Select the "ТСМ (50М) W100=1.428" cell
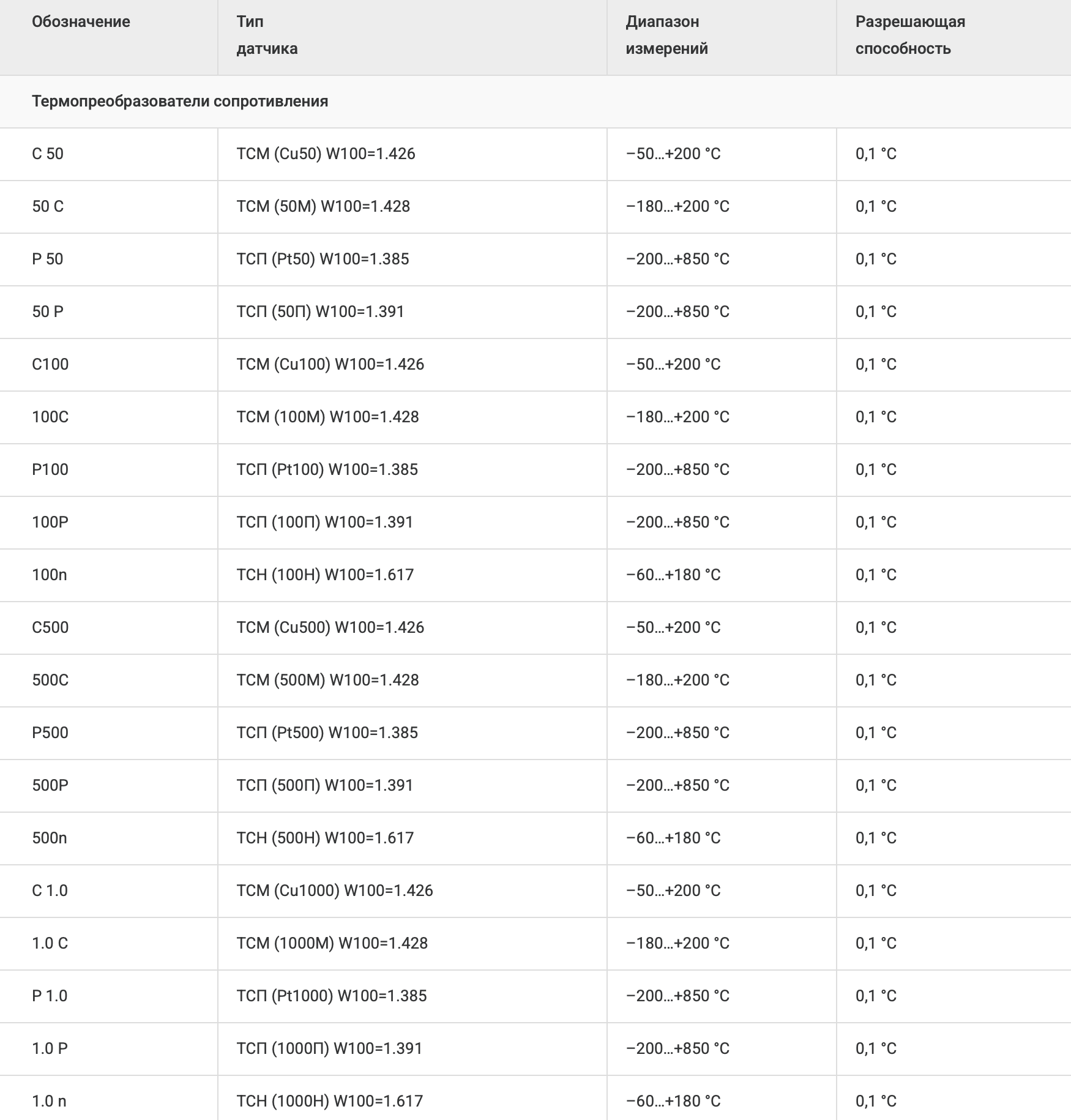Viewport: 1071px width, 1120px height. point(323,206)
